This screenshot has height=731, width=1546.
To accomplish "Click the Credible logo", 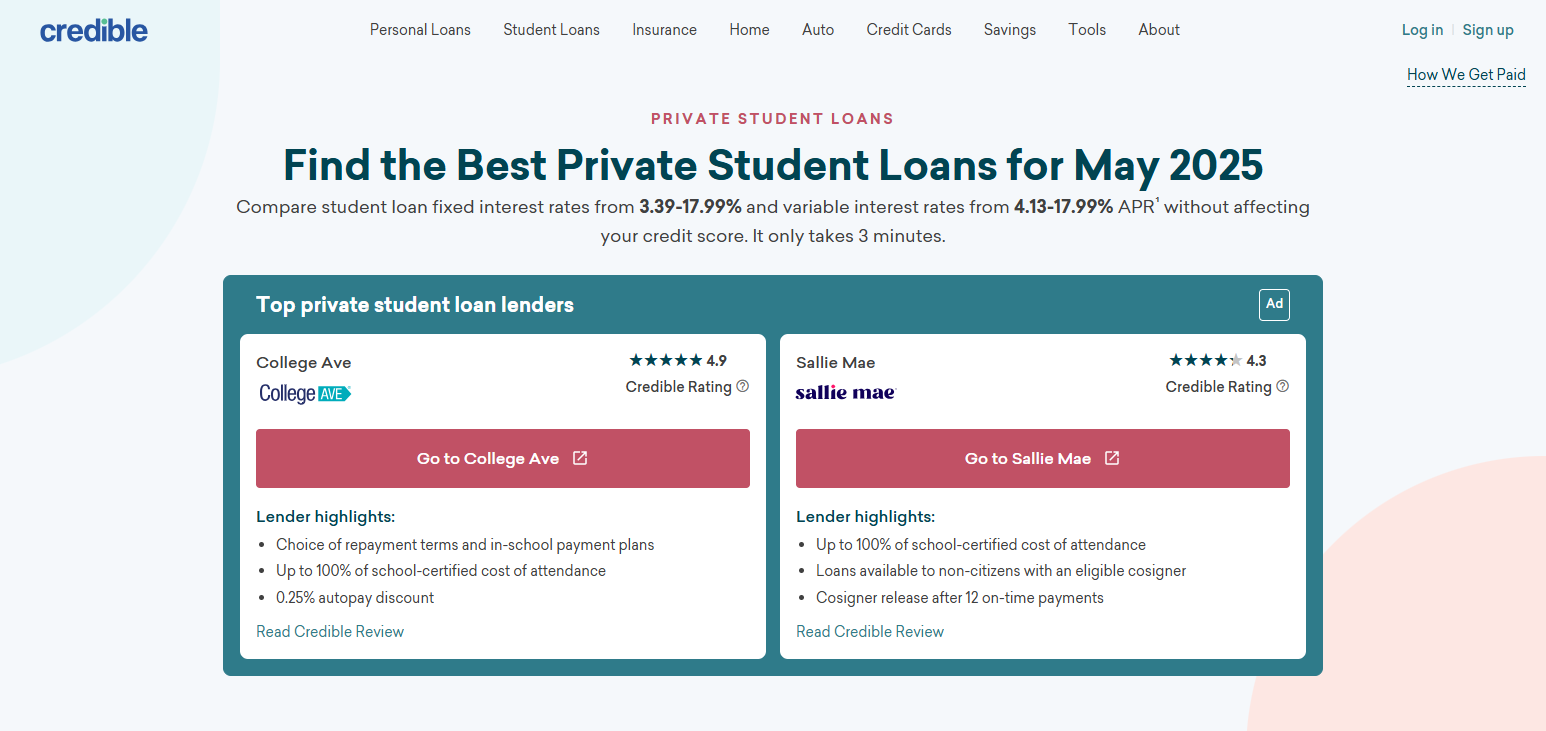I will 94,30.
